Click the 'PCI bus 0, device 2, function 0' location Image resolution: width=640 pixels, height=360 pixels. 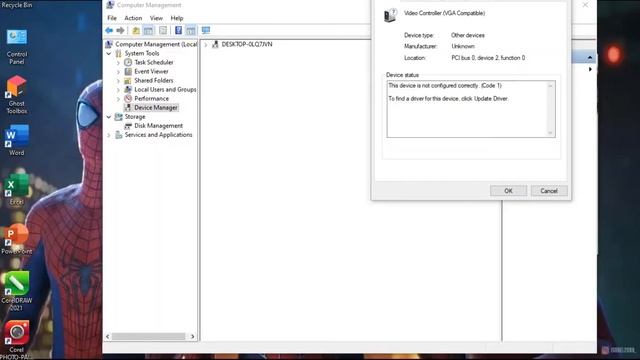[488, 58]
